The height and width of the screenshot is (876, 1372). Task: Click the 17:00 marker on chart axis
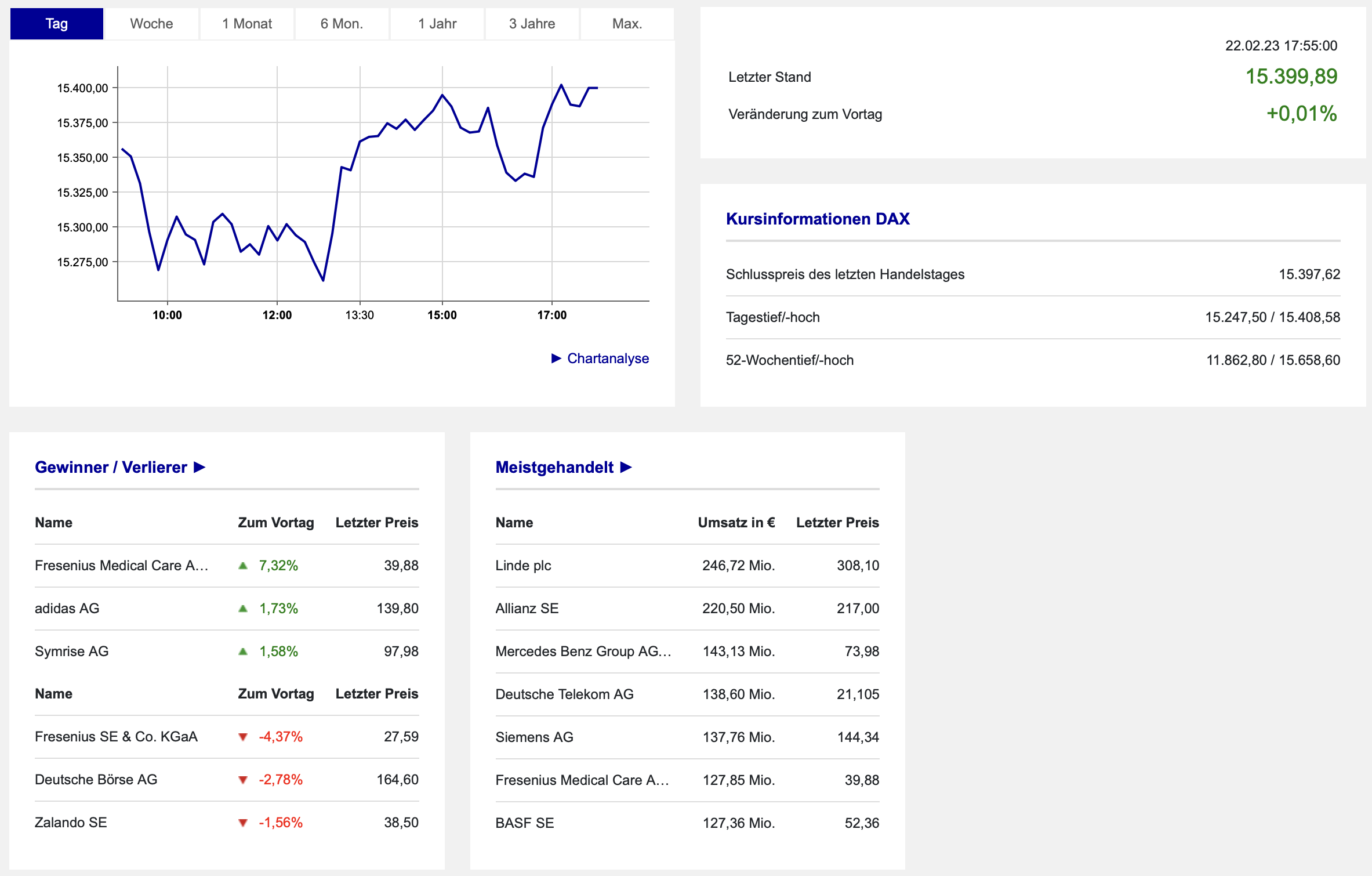click(x=551, y=315)
